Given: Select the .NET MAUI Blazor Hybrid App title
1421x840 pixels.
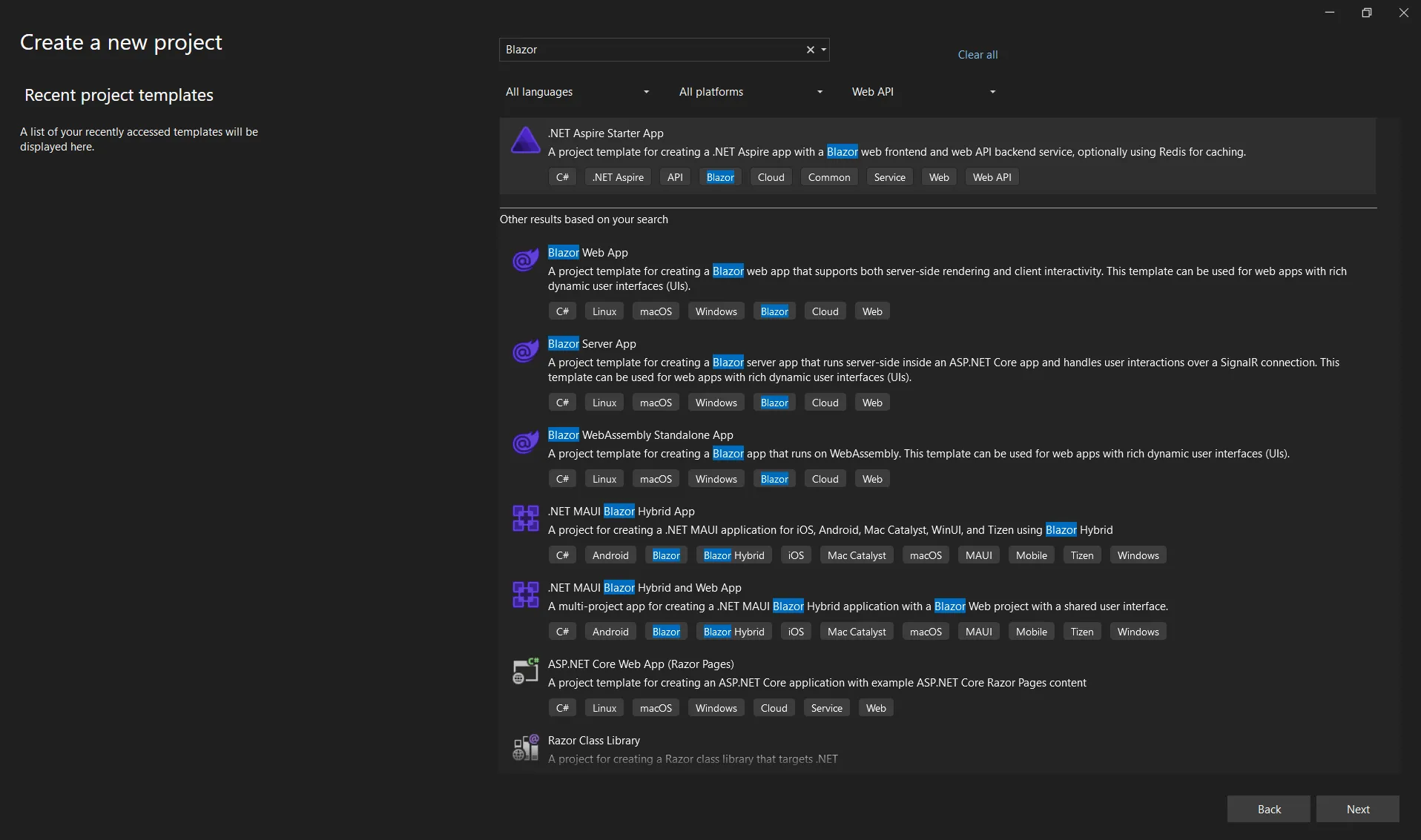Looking at the screenshot, I should click(x=621, y=512).
